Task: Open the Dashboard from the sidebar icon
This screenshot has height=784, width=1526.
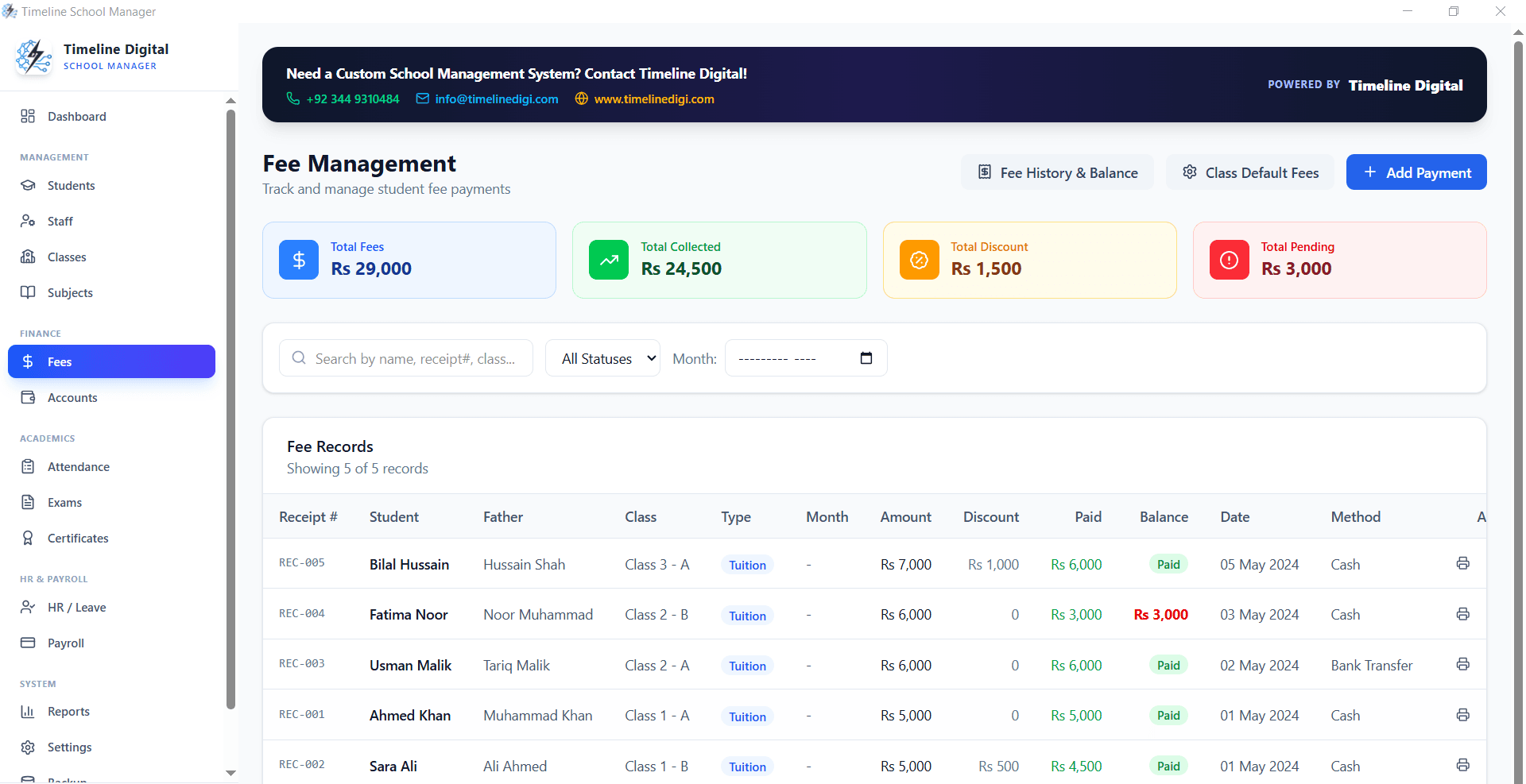Action: (x=28, y=116)
